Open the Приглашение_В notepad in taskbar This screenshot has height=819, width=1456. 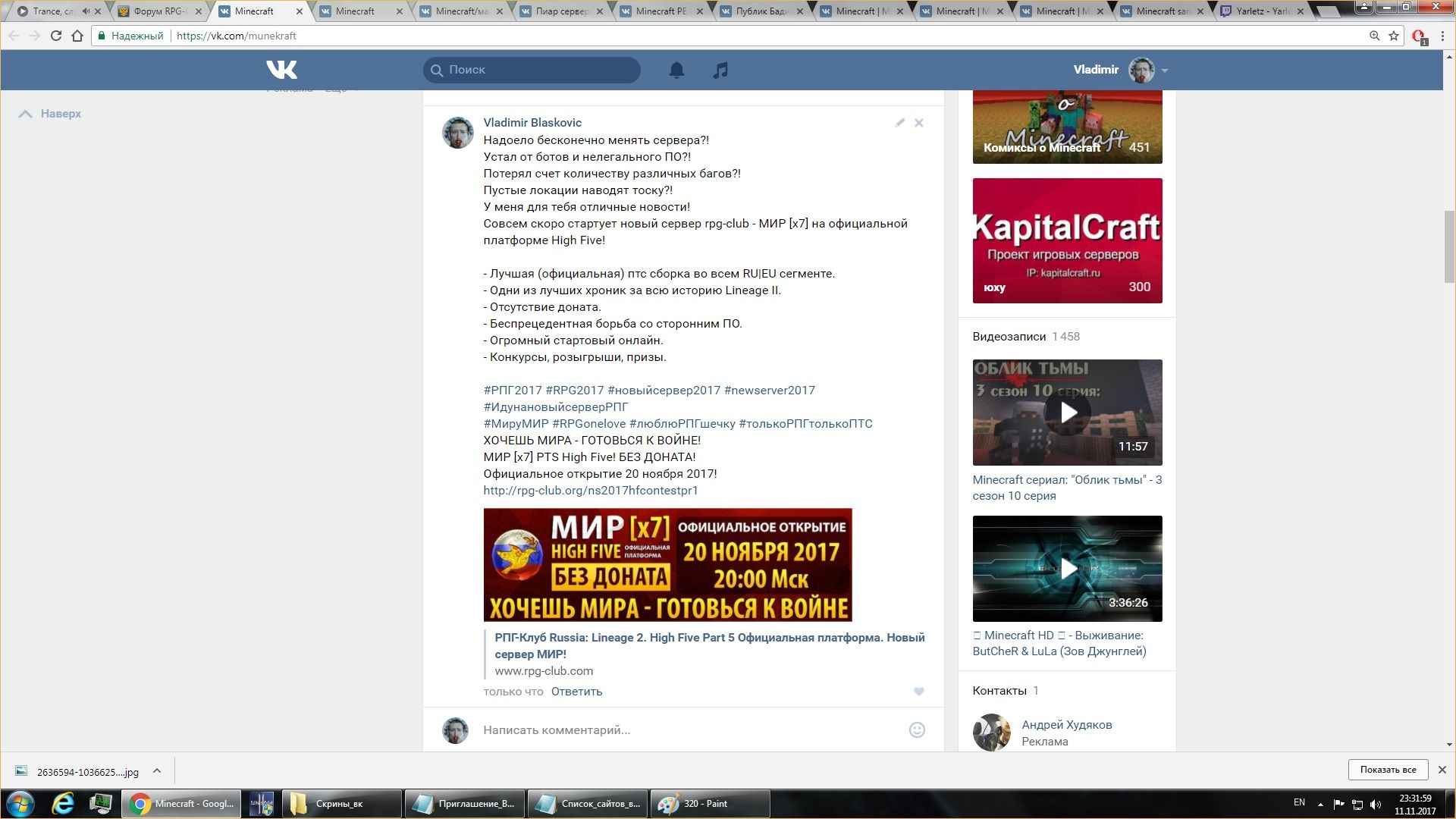tap(464, 804)
